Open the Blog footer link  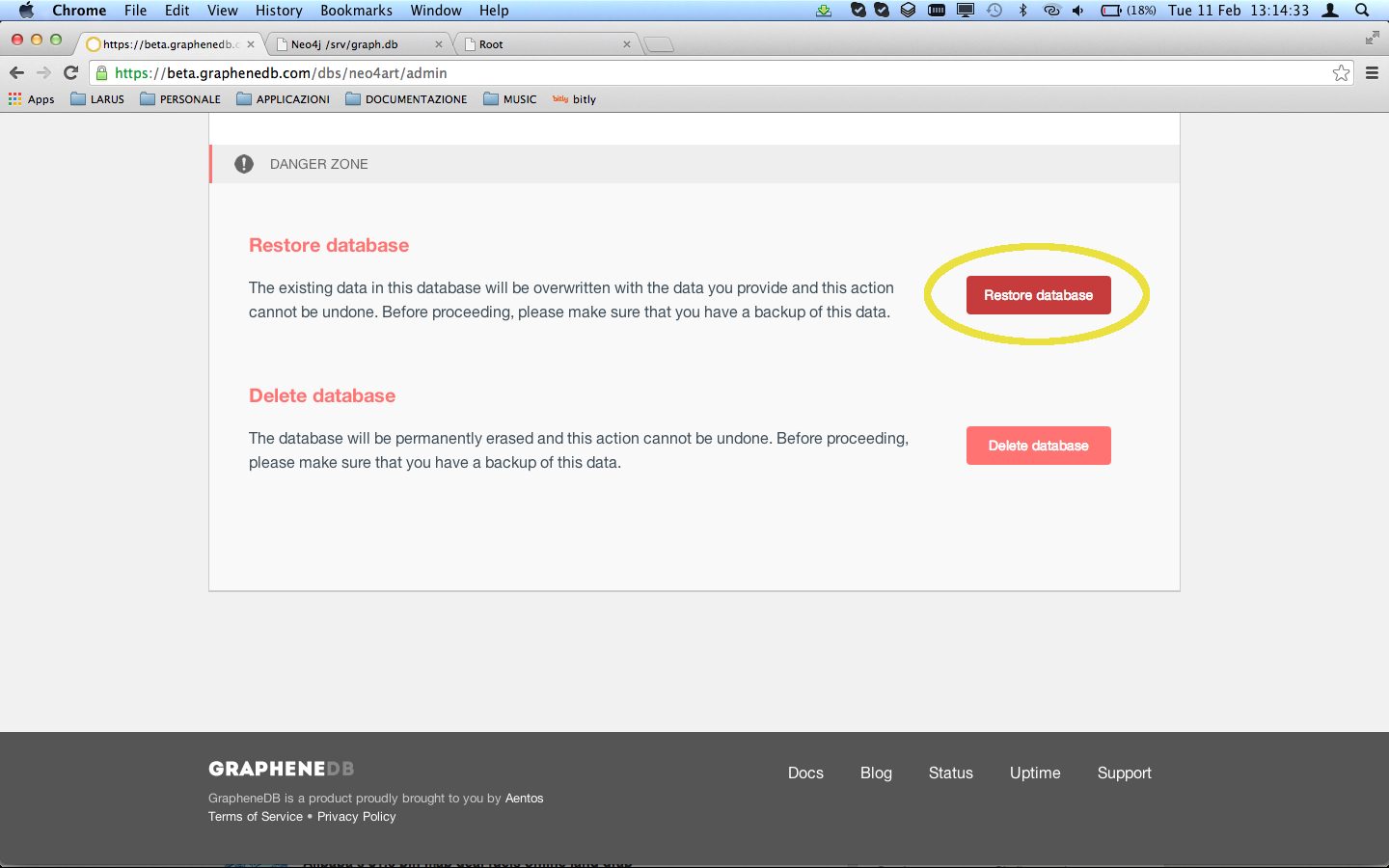876,773
